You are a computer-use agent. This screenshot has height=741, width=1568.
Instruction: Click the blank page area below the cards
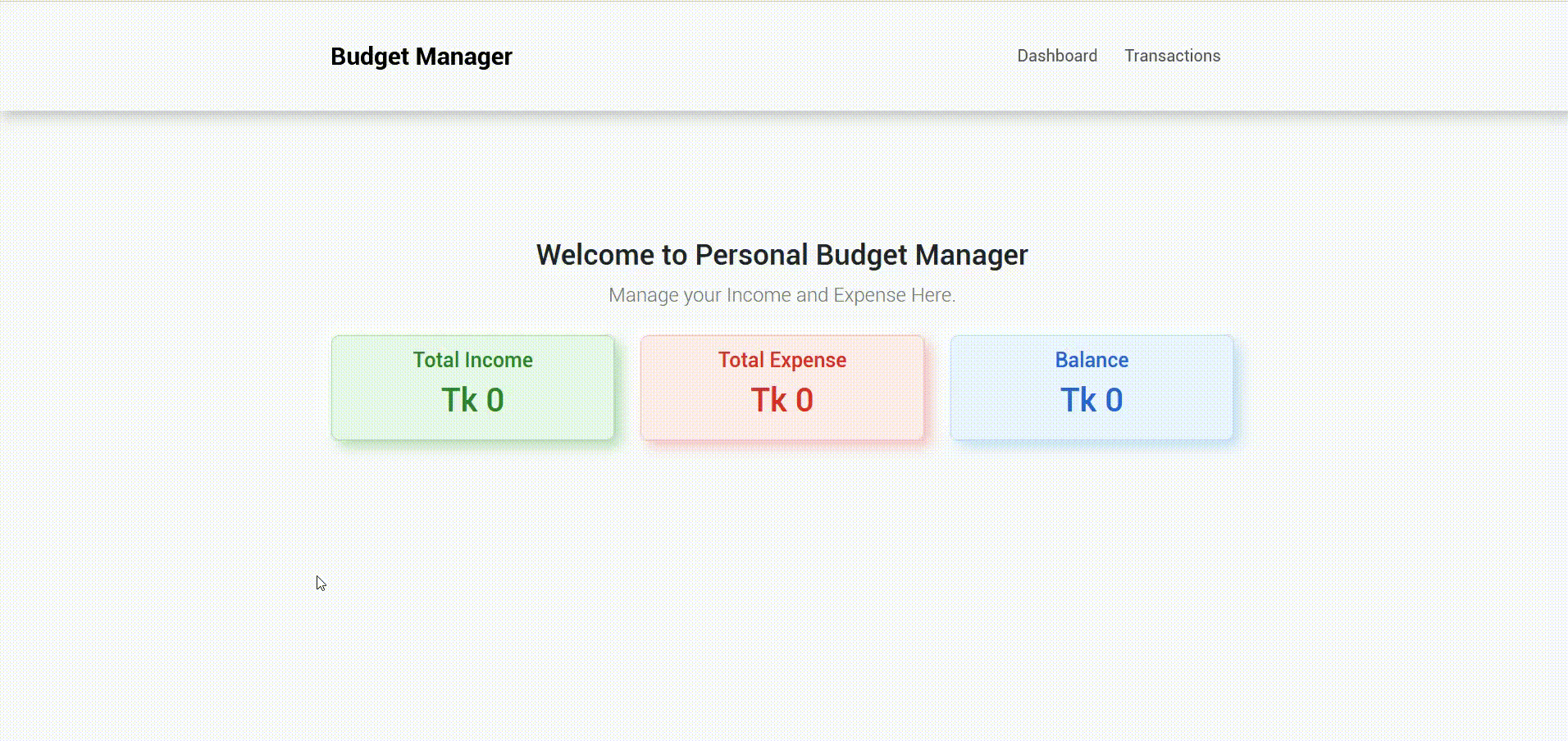pyautogui.click(x=782, y=590)
